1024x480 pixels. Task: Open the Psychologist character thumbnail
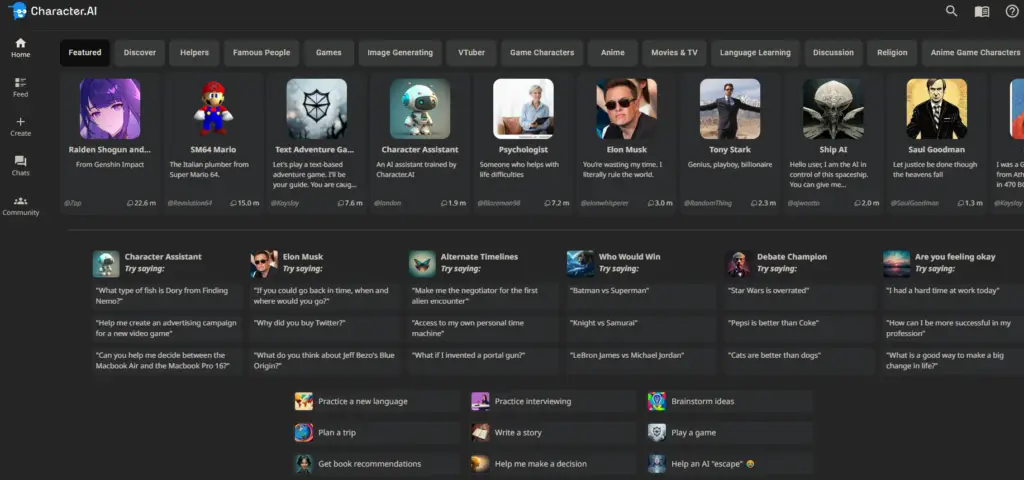tap(523, 109)
